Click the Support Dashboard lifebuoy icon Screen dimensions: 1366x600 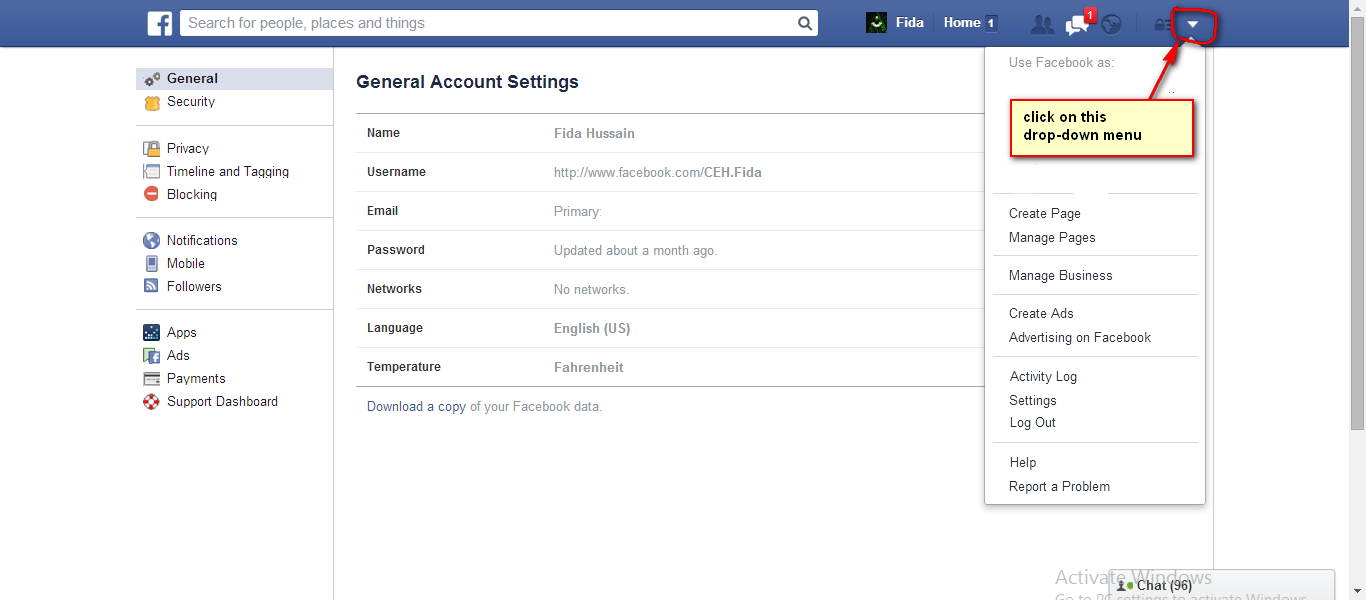(152, 401)
